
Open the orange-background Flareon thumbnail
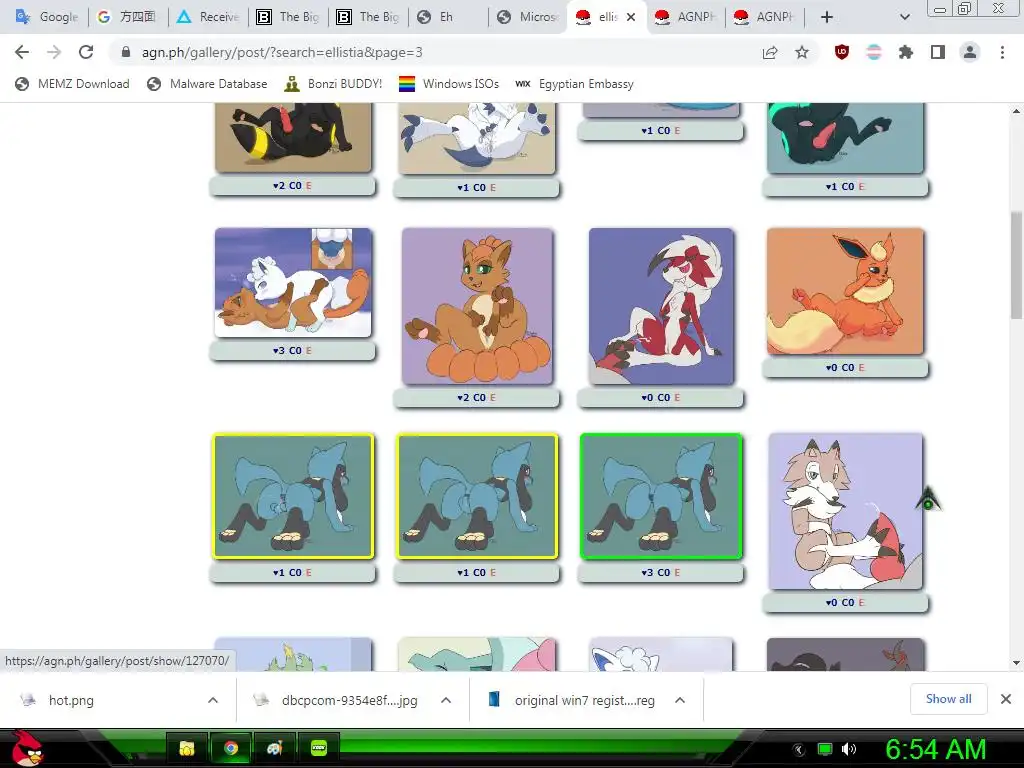pos(845,291)
